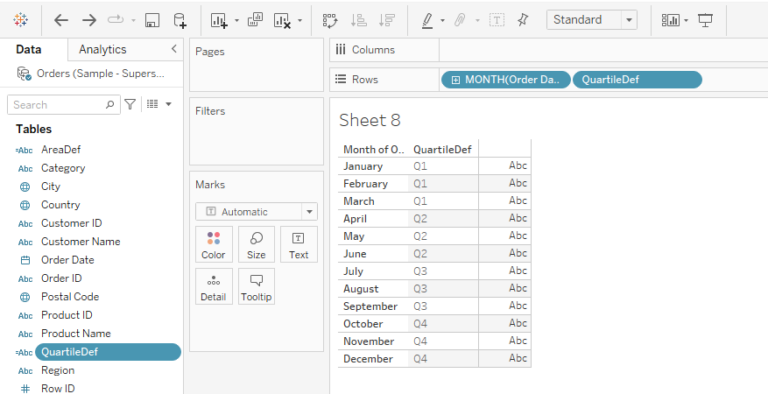Click the New Worksheet chart icon

tap(219, 20)
